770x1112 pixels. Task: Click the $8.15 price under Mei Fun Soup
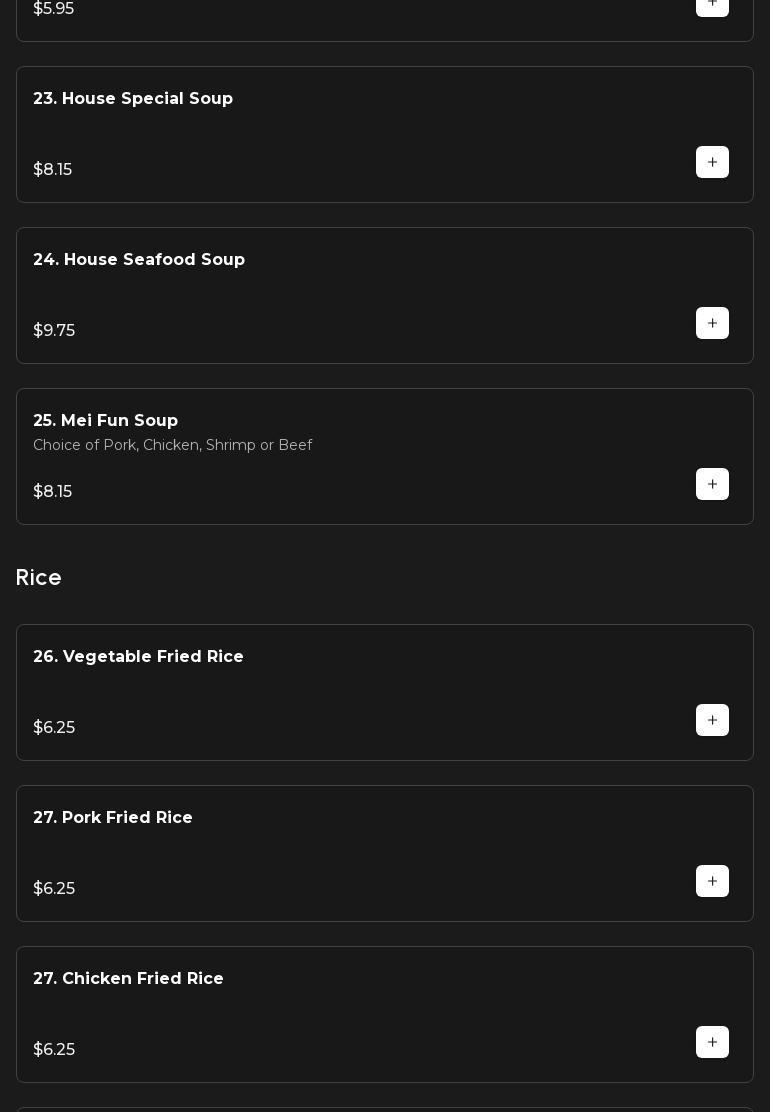click(x=53, y=492)
